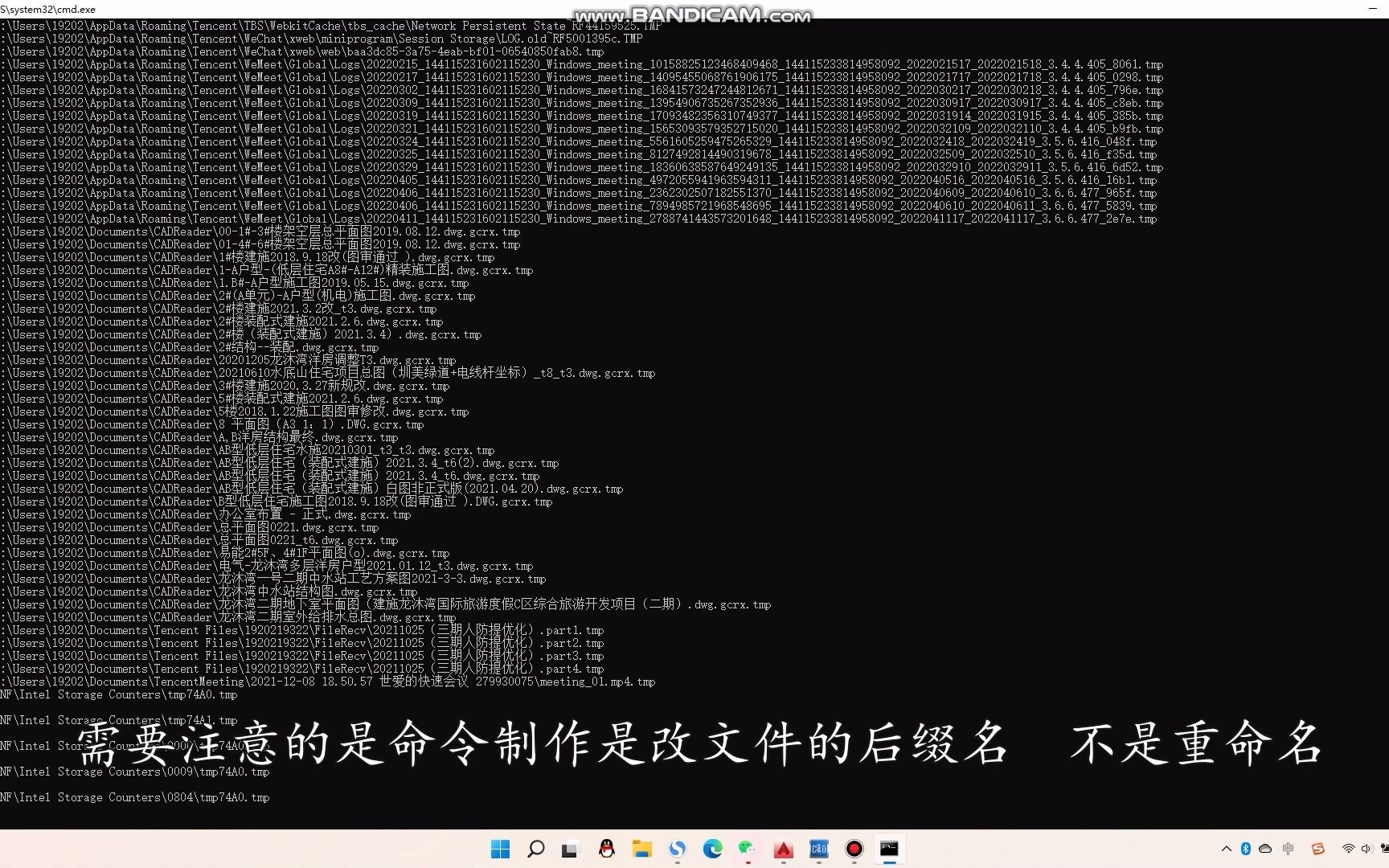This screenshot has height=868, width=1389.
Task: Click CADReader line '办公室布置 - 正式.dwg.gcrx.tmp'
Action: [206, 514]
